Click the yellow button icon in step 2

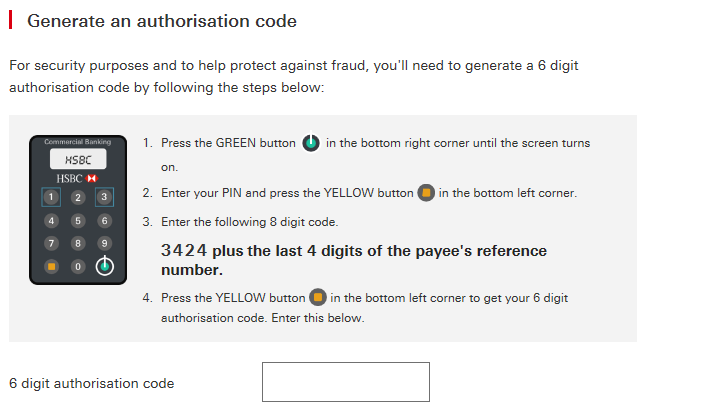click(x=426, y=193)
